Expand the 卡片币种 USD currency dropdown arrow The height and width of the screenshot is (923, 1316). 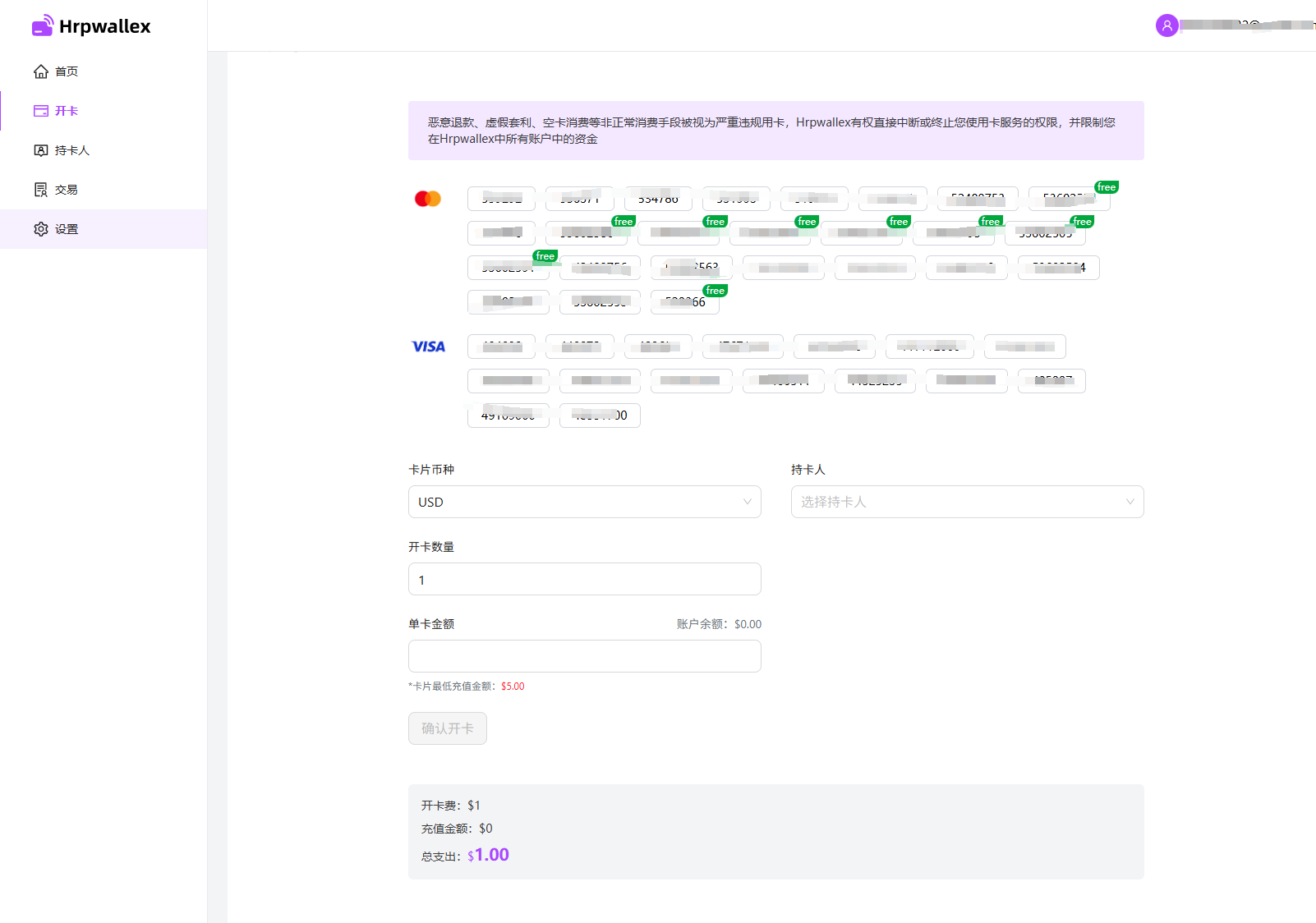(x=747, y=502)
